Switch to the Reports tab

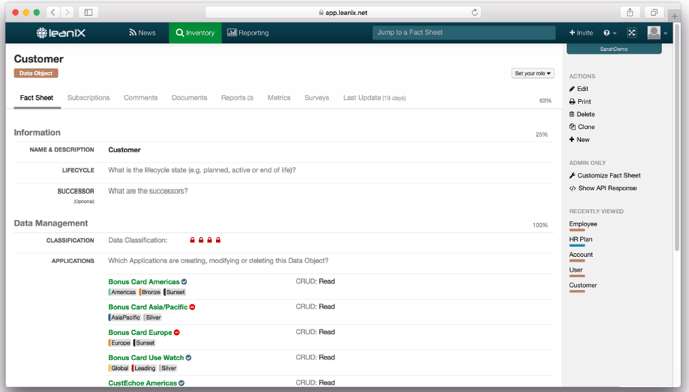click(237, 98)
